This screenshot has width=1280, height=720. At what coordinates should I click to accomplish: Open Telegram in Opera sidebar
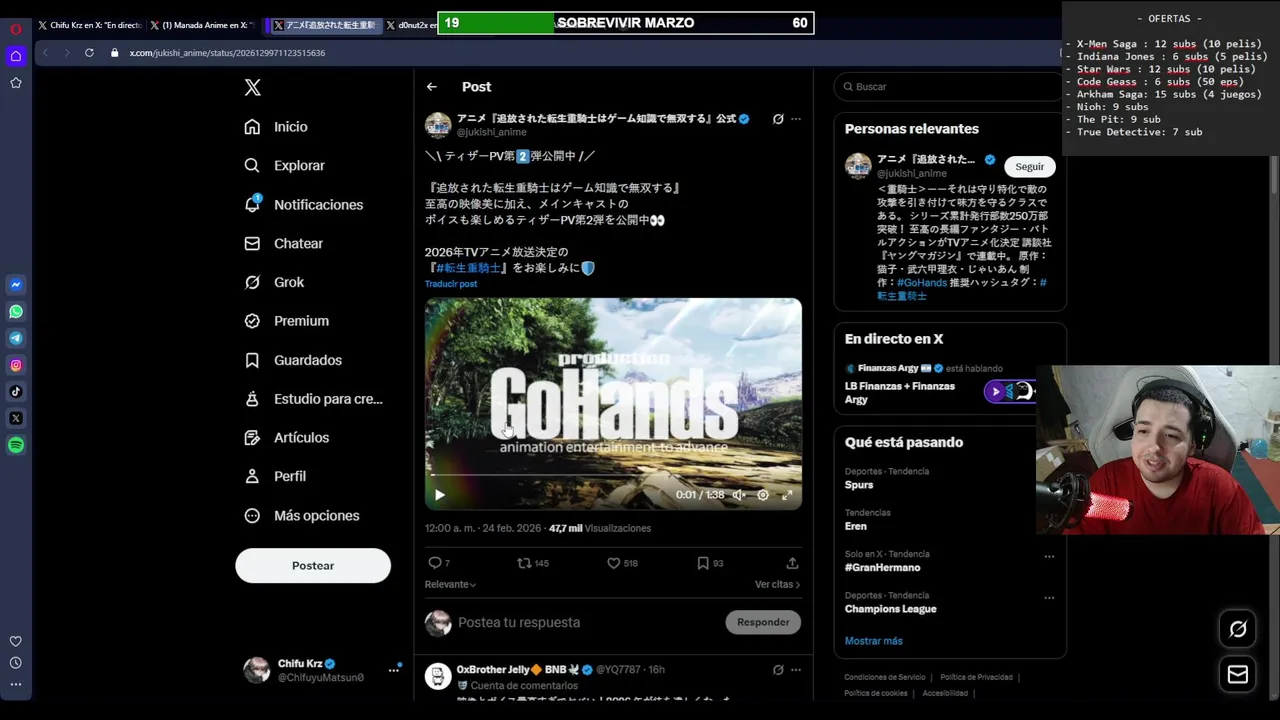pos(16,339)
